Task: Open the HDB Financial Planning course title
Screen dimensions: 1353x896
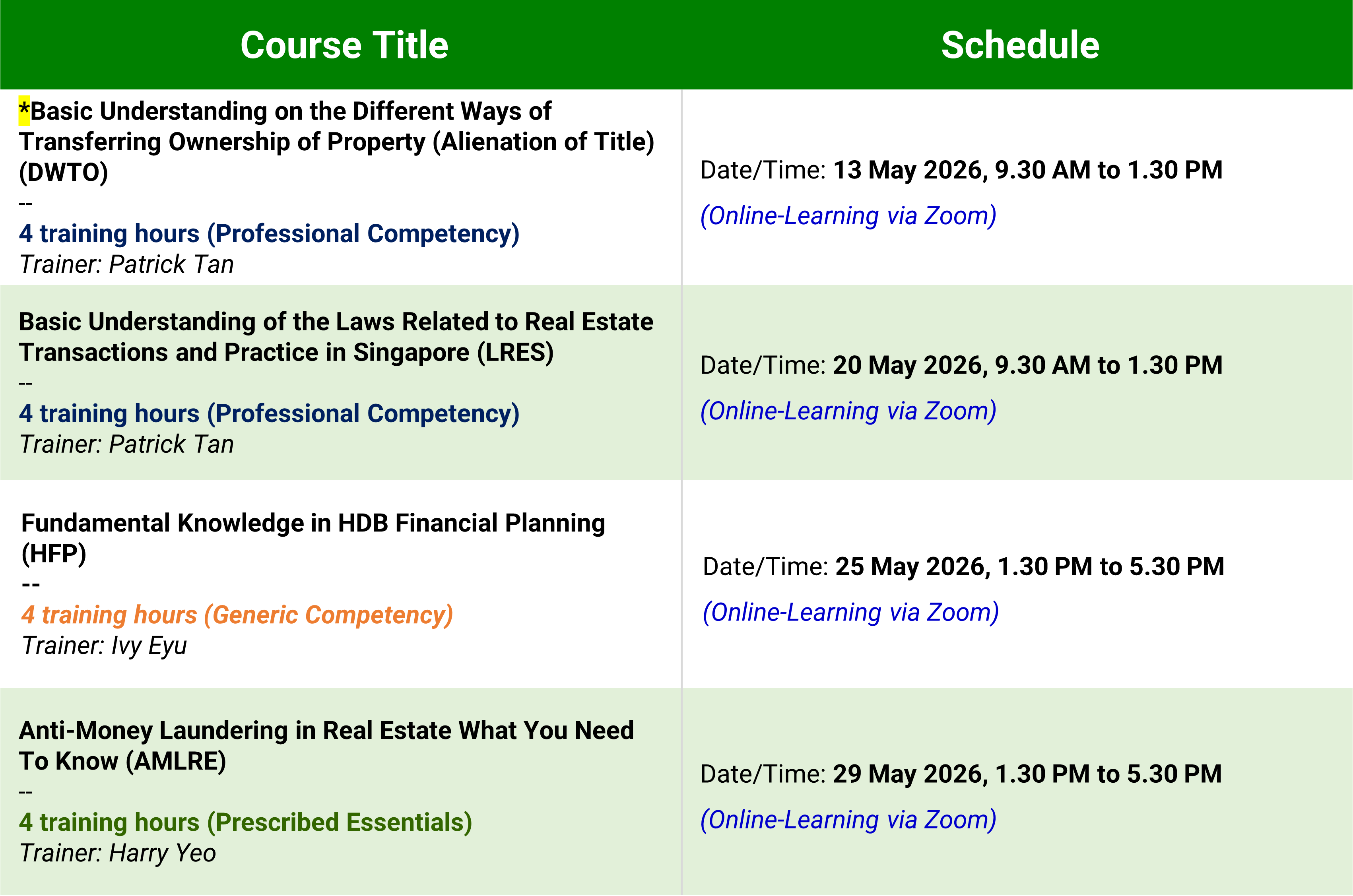Action: (x=313, y=538)
